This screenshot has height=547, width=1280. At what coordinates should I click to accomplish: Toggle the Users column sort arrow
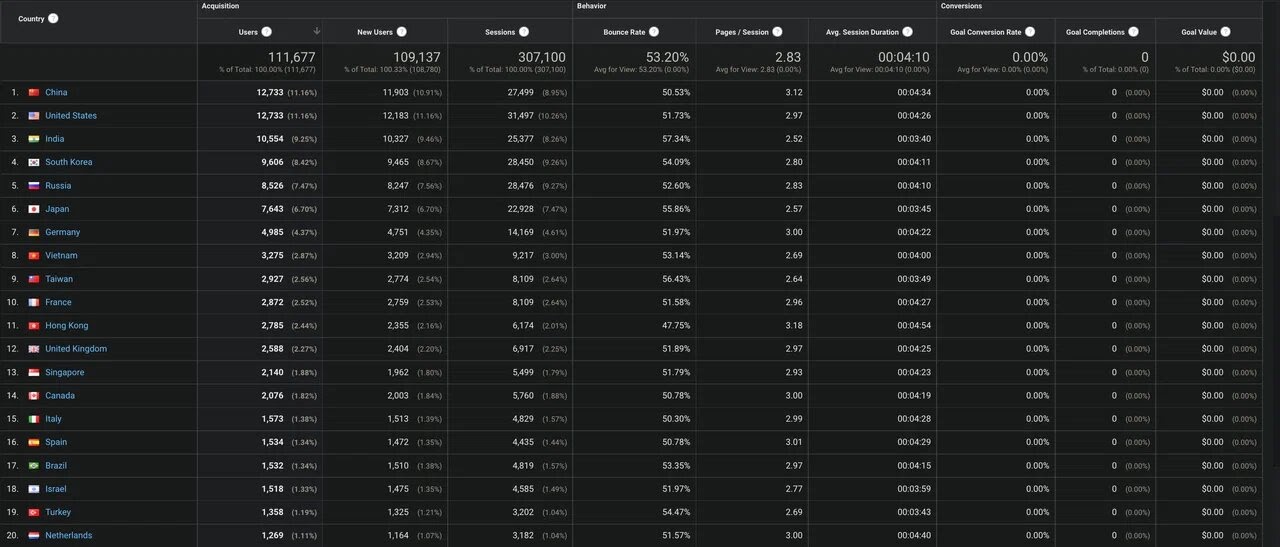point(317,32)
